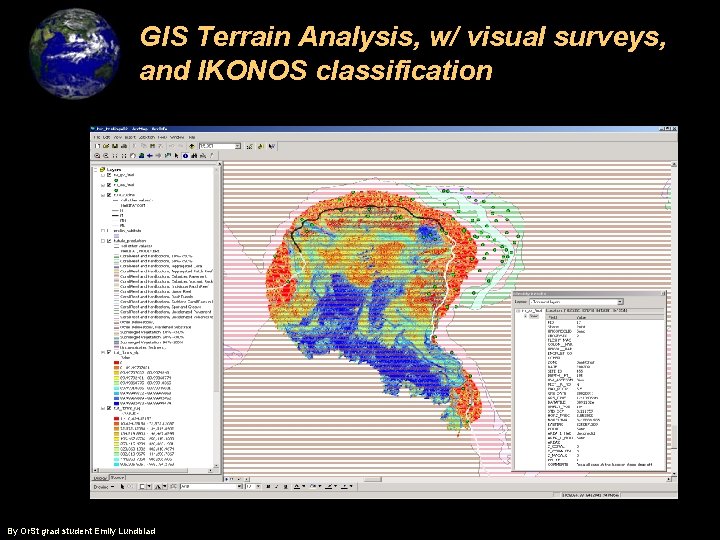Go back to previous extent arrow
This screenshot has height=540, width=720.
(x=150, y=156)
